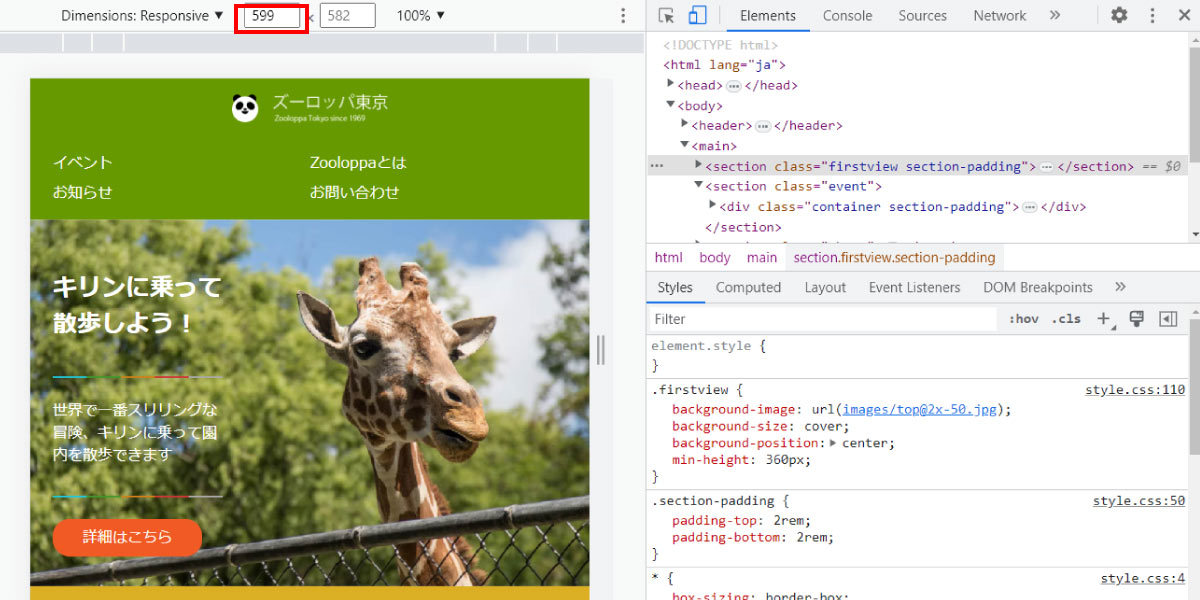
Task: Expand the head element node
Action: click(x=671, y=85)
